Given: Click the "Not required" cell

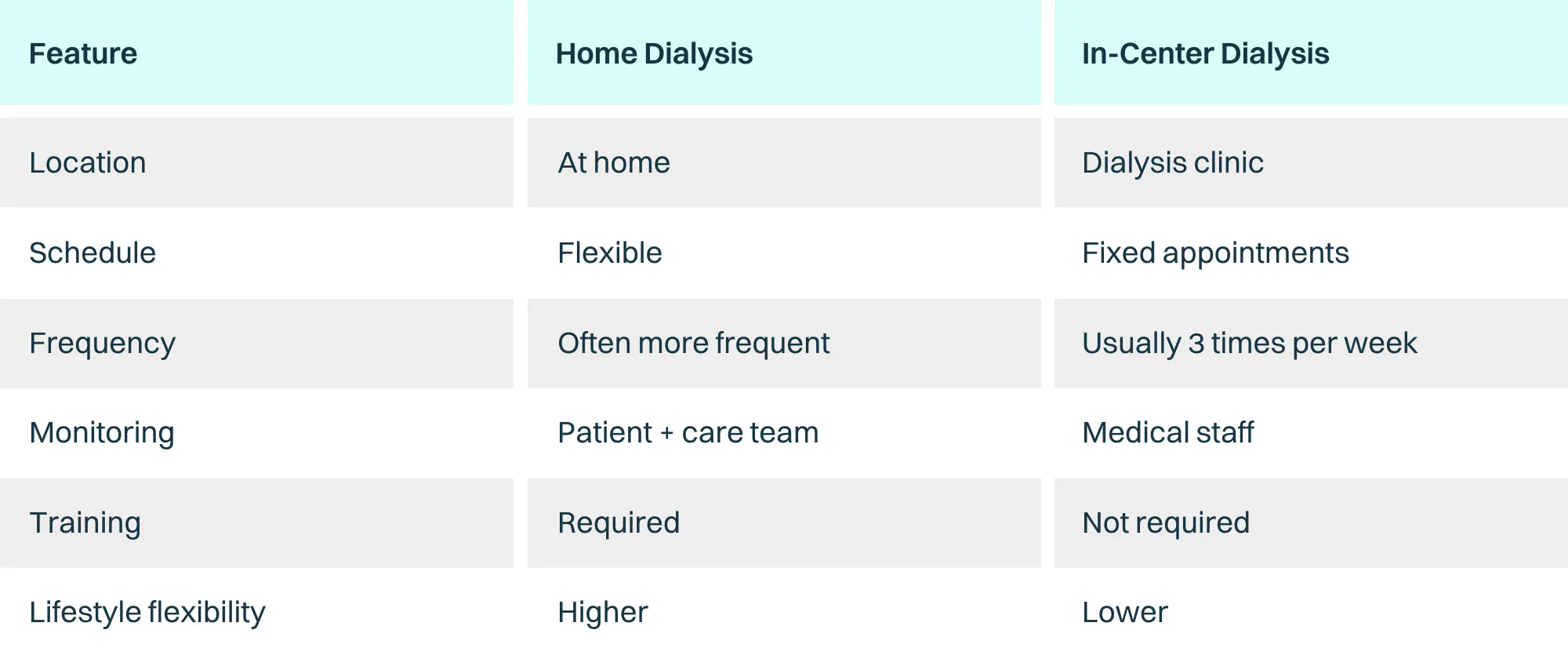Looking at the screenshot, I should (1166, 523).
